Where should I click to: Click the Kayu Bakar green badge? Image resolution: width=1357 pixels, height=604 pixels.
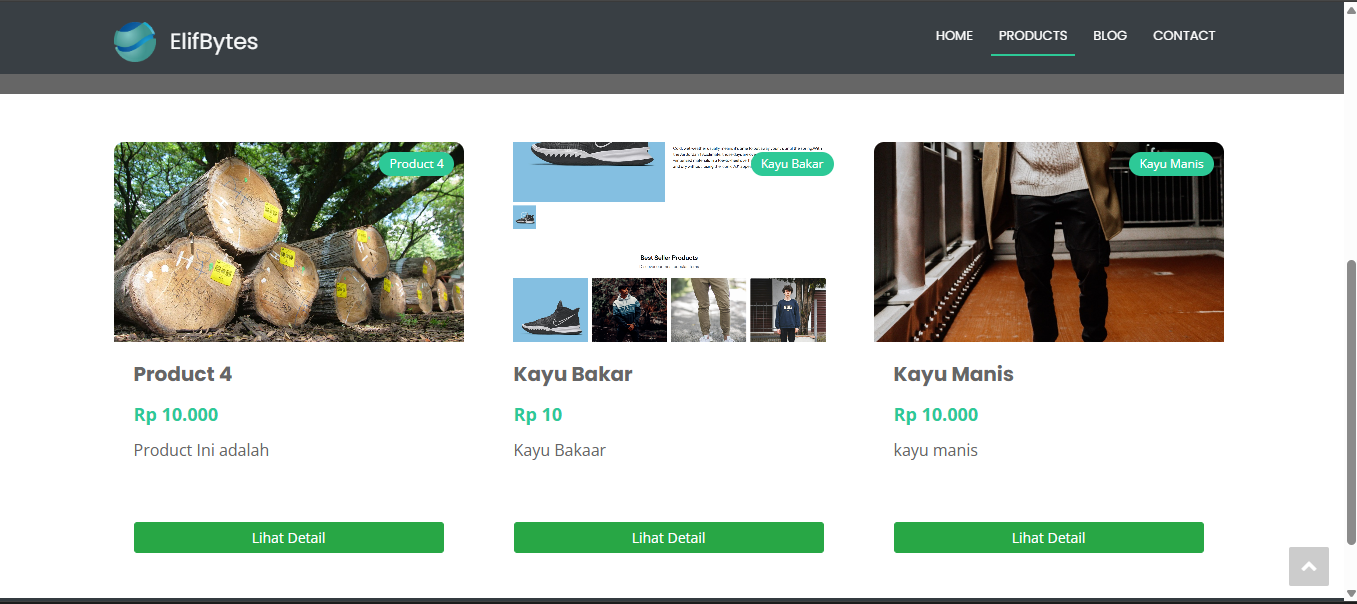point(791,164)
